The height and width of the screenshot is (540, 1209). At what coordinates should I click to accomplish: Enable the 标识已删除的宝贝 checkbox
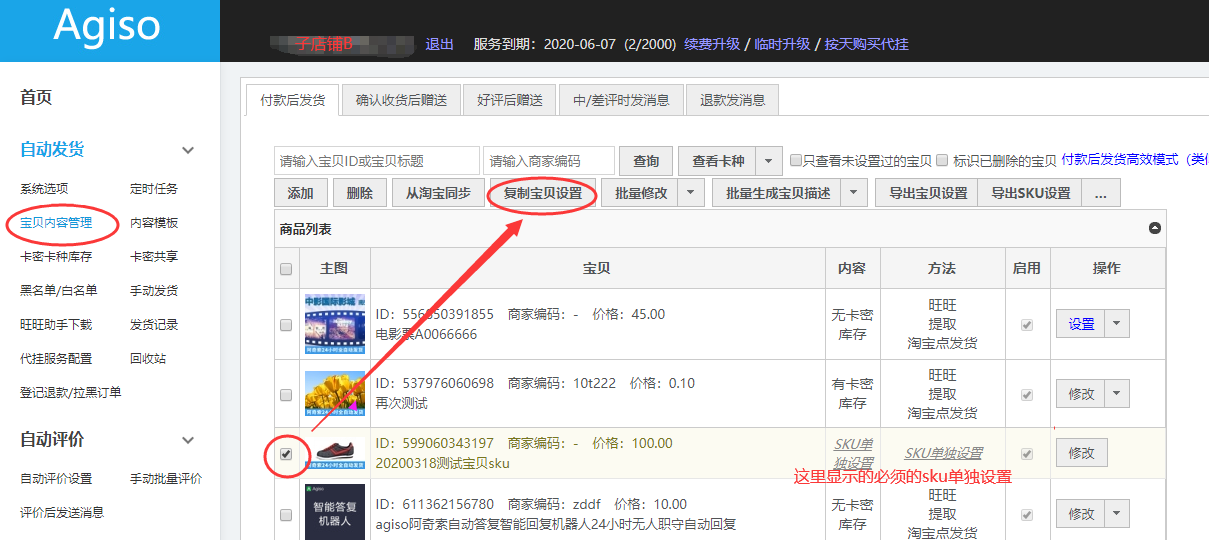click(942, 160)
